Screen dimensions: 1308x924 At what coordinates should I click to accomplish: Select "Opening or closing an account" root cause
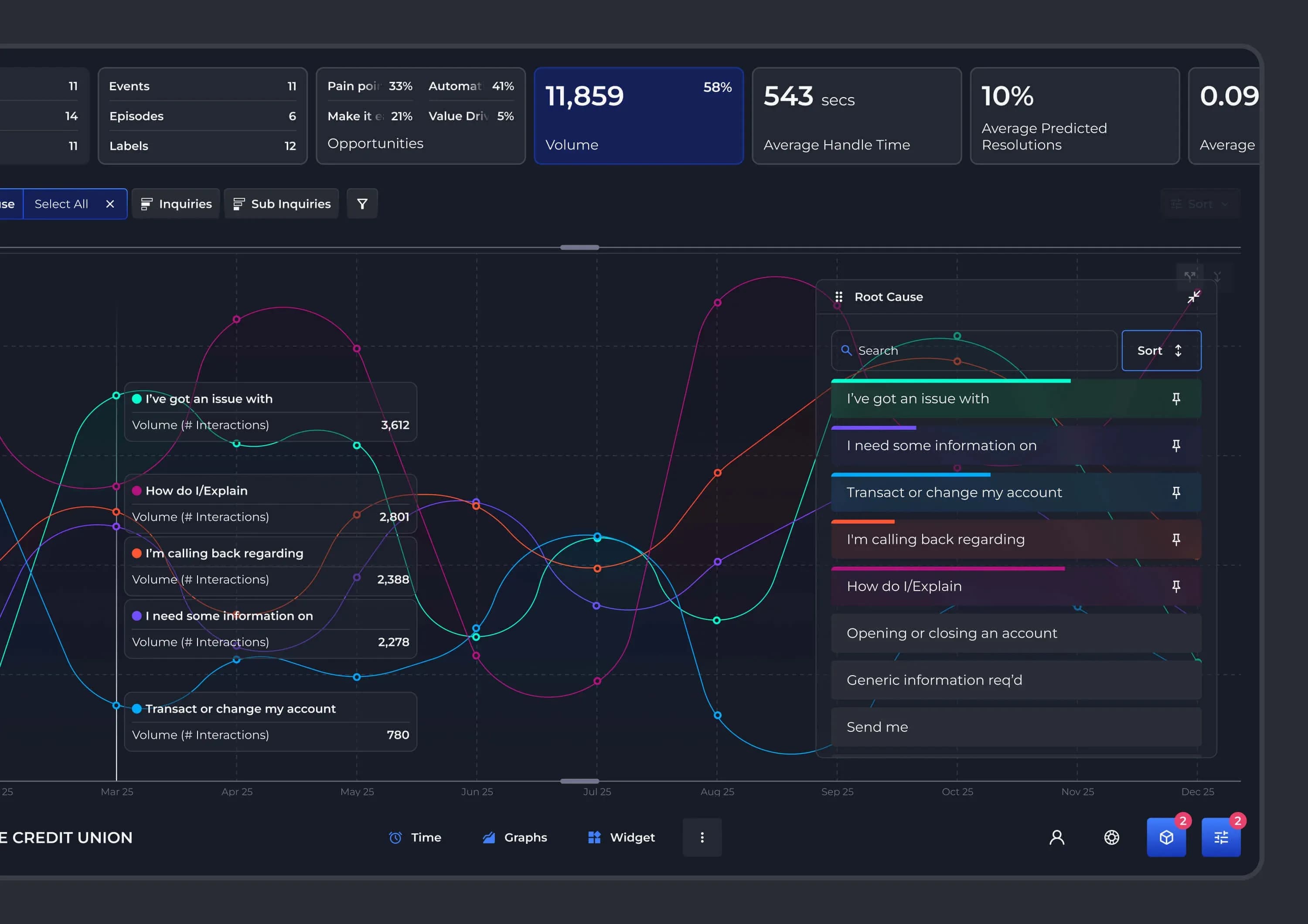1016,633
